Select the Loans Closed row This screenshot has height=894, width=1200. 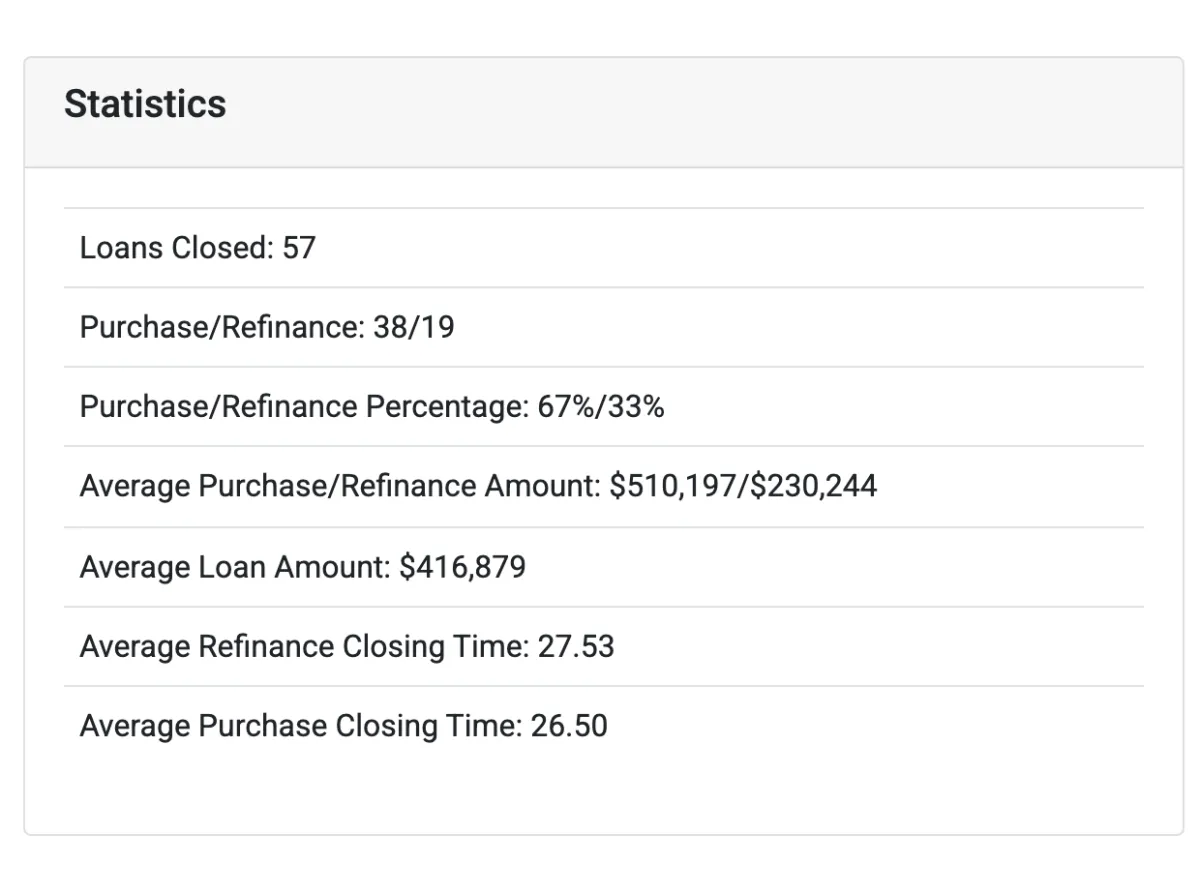pyautogui.click(x=604, y=248)
